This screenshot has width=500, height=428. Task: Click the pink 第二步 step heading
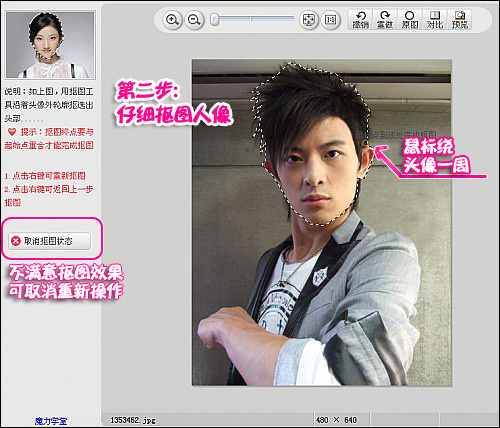pyautogui.click(x=148, y=91)
